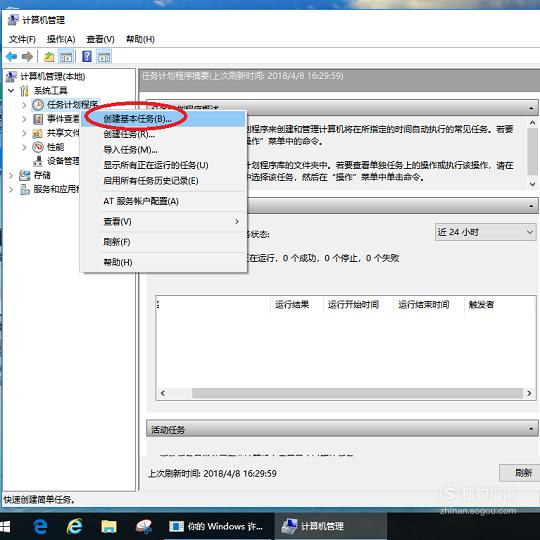
Task: Toggle the Show/Hide Action Pane icon
Action: [x=104, y=57]
